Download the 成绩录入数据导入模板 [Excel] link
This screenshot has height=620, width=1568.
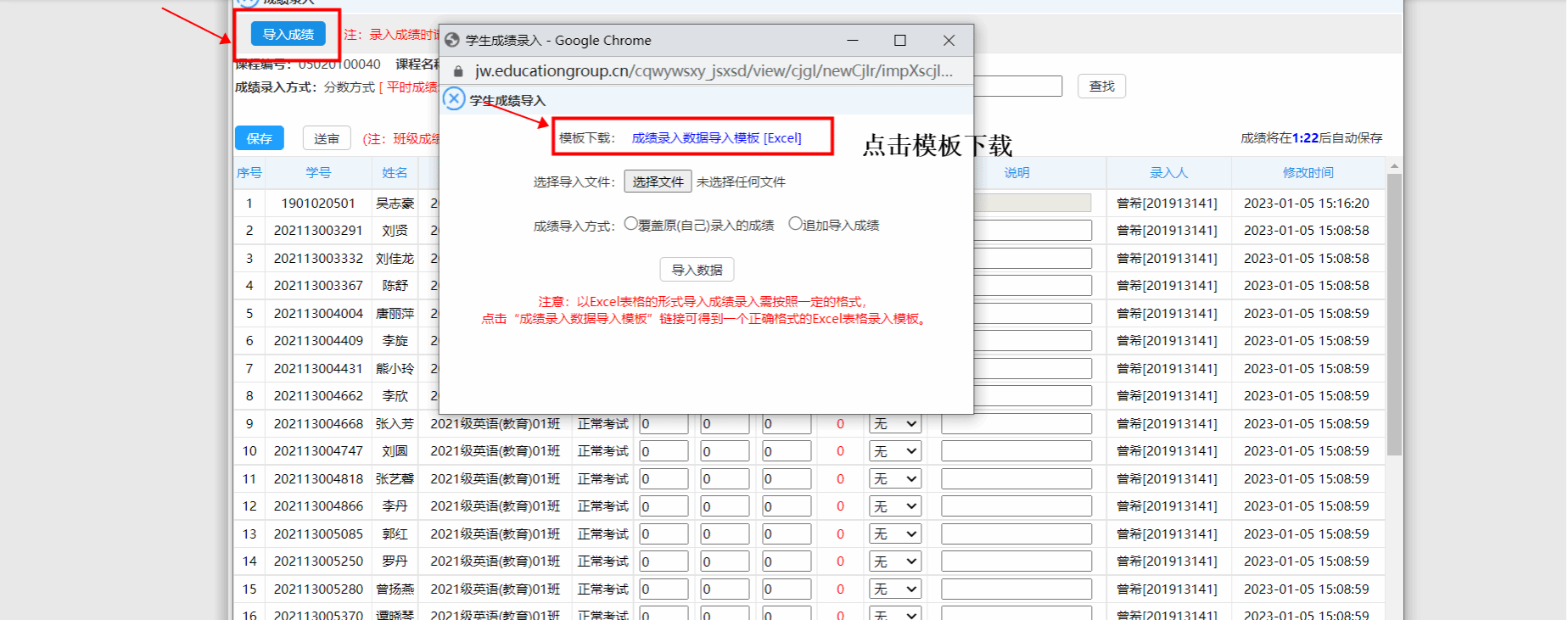coord(716,138)
